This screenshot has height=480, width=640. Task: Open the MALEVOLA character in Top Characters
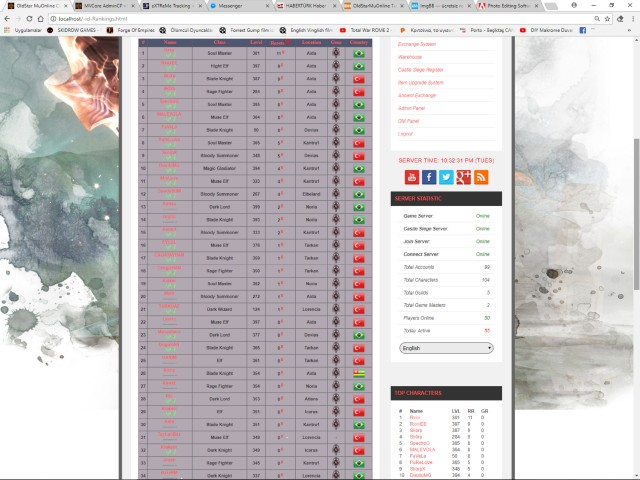(x=425, y=451)
